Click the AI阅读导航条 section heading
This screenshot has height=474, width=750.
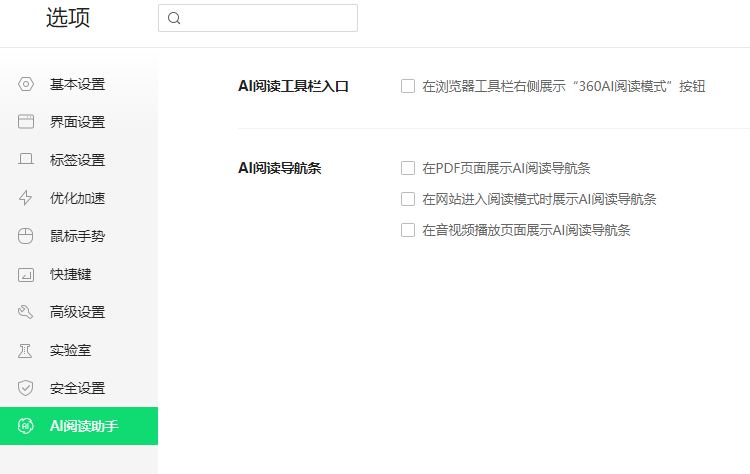point(279,168)
